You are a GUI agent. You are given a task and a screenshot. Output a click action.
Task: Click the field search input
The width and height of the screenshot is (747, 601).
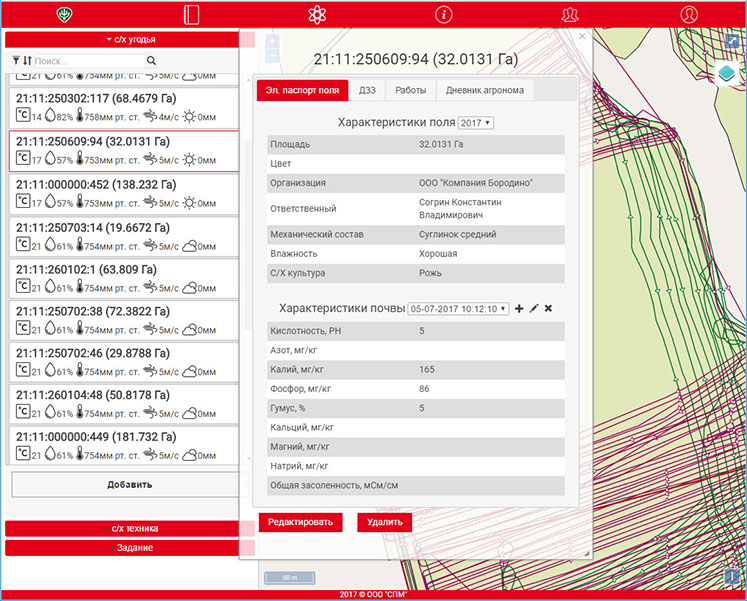[x=89, y=61]
